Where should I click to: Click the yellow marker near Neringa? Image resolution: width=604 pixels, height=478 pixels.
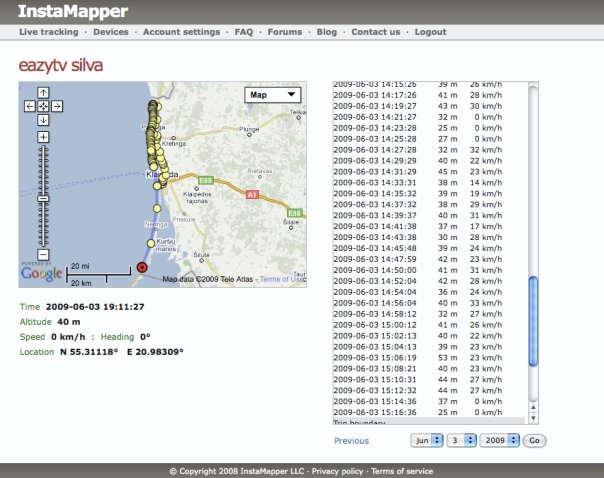[157, 208]
